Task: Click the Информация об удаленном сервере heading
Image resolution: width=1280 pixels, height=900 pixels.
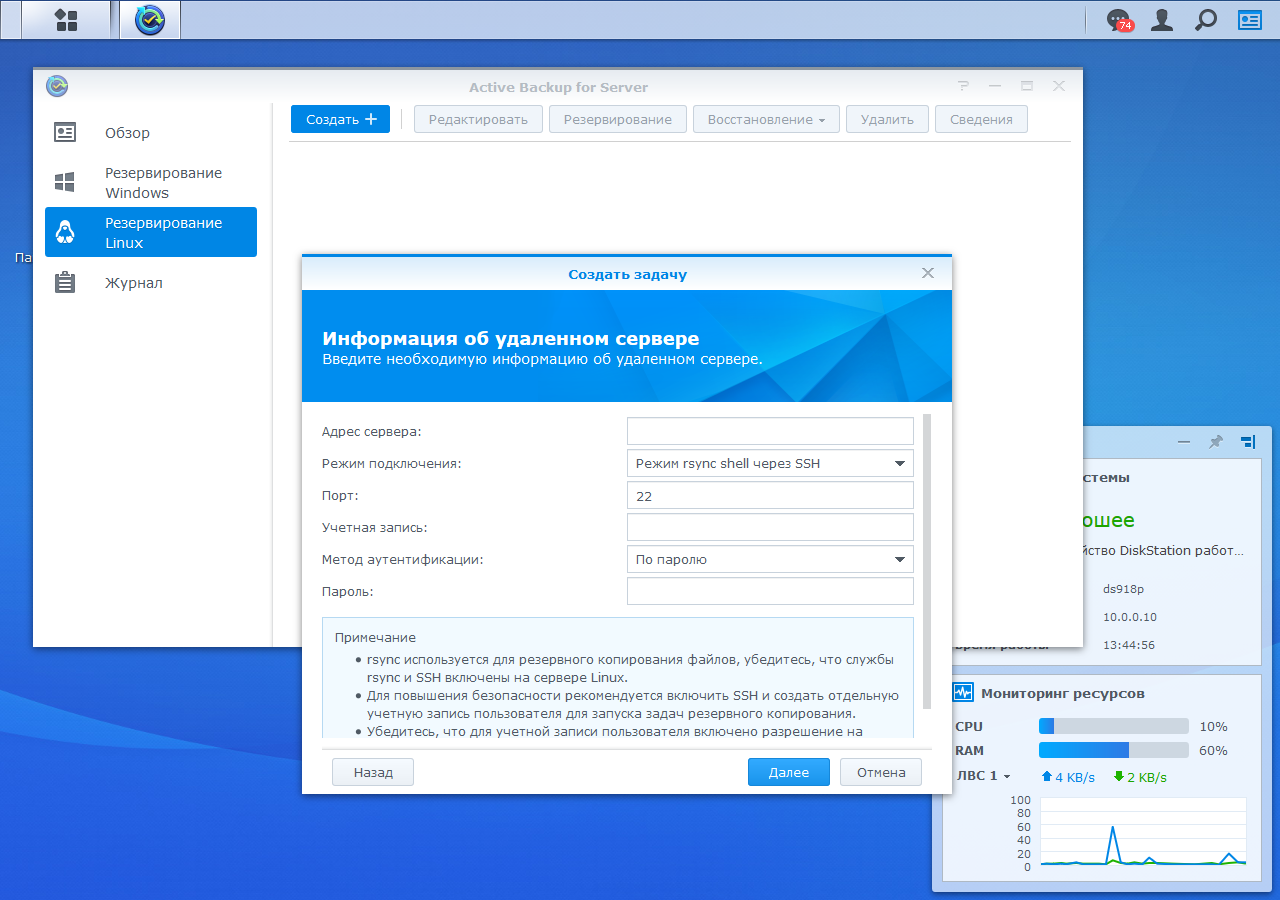Action: pos(511,338)
